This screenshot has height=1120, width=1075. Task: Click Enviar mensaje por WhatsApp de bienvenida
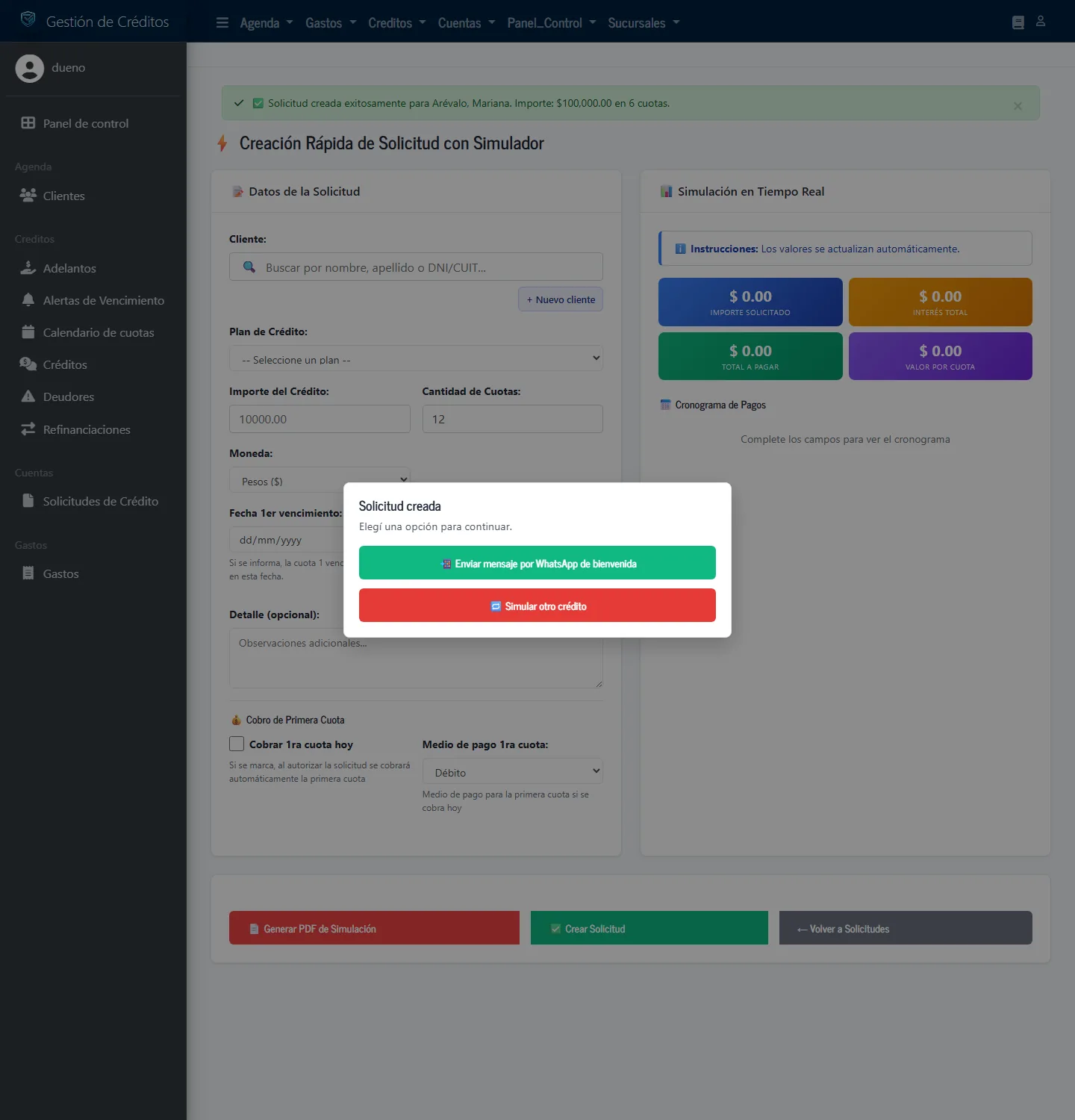(537, 563)
